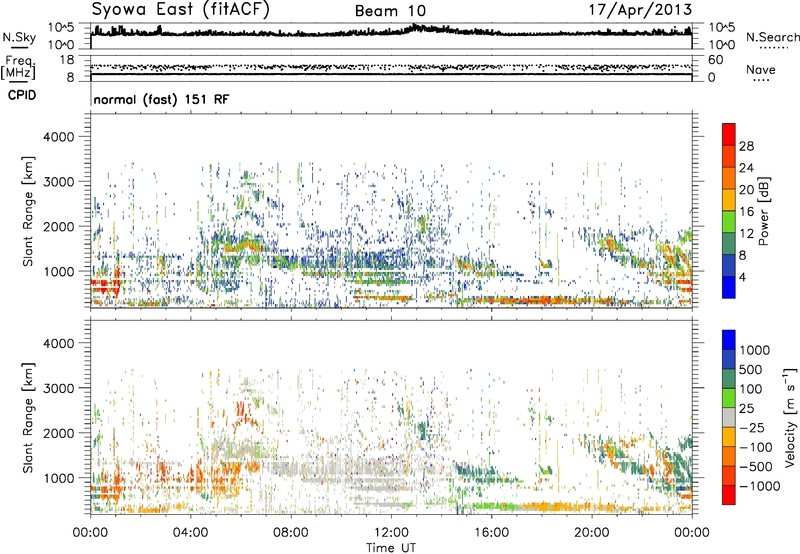
Task: Click the "Power [dB]" colorbar title
Action: [763, 211]
